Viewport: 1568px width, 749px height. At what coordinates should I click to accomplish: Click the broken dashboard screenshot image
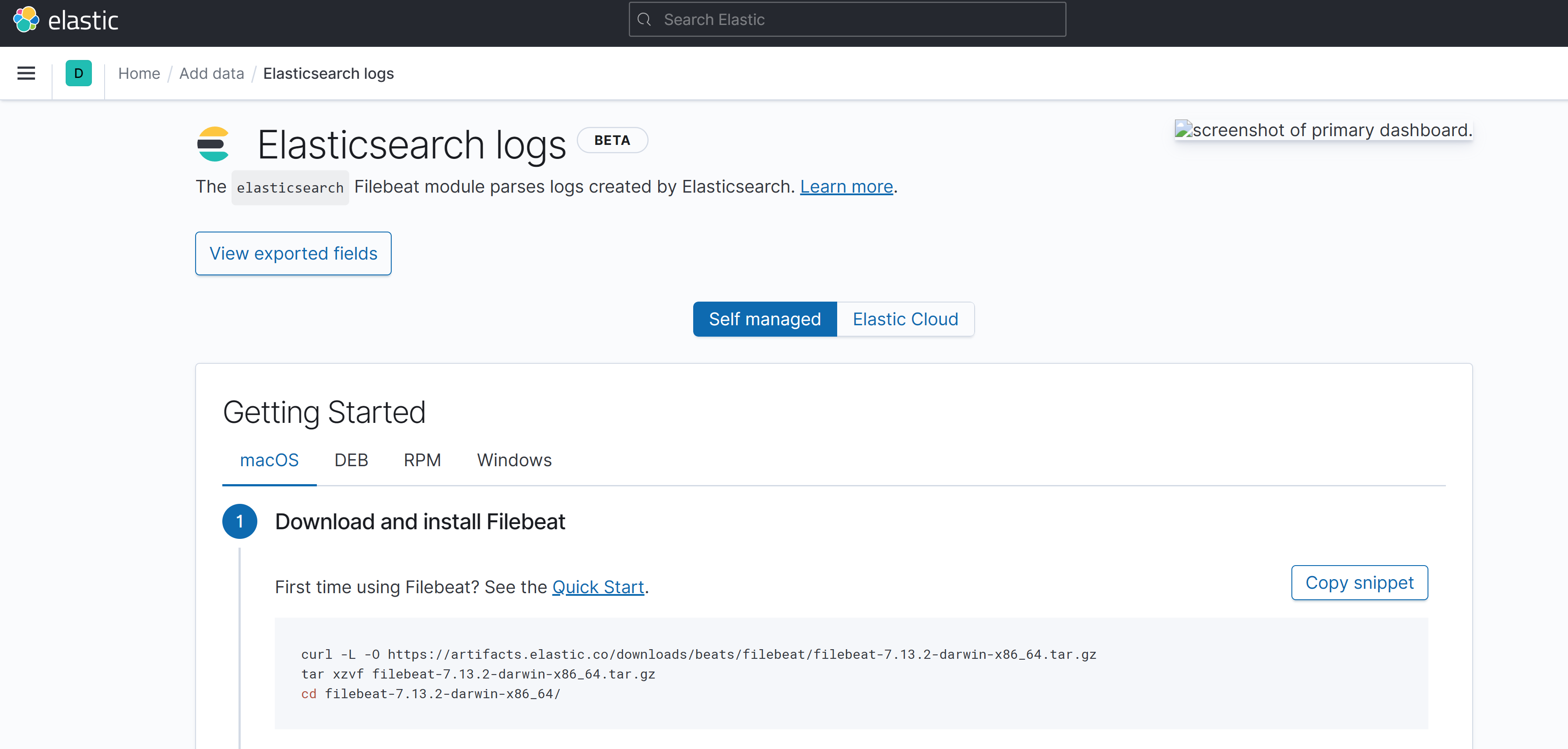pyautogui.click(x=1323, y=130)
